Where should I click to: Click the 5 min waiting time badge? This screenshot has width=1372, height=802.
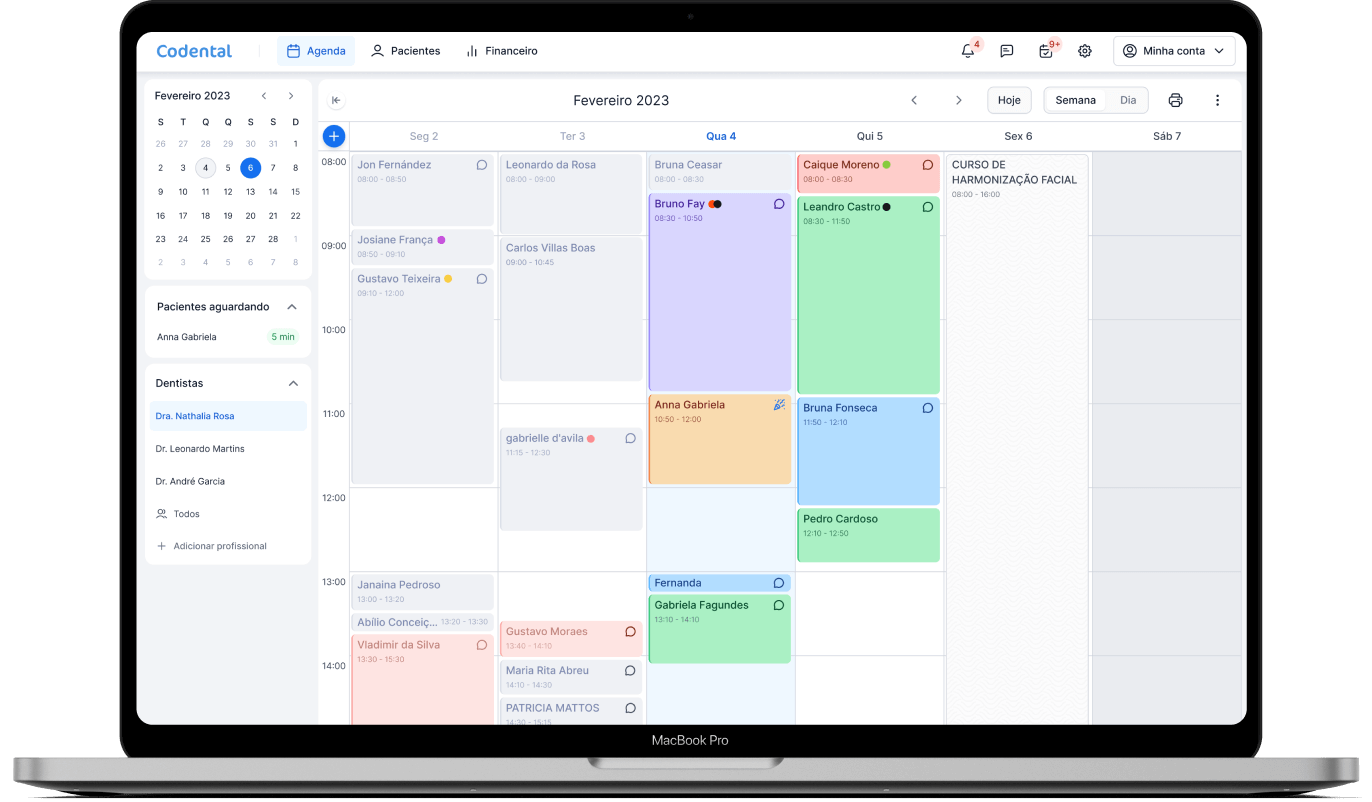(x=283, y=337)
